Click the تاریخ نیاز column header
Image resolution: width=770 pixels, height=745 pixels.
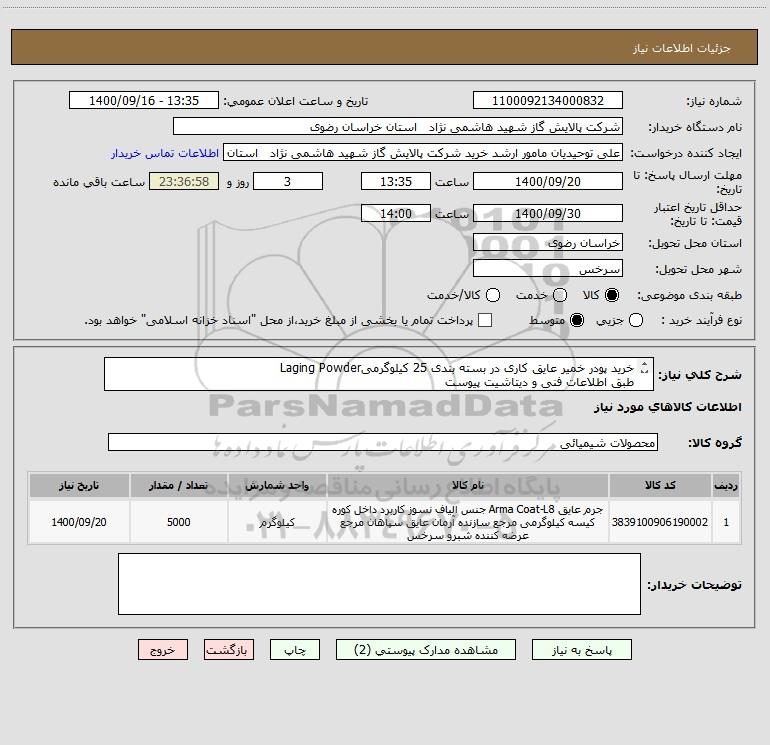click(x=79, y=486)
